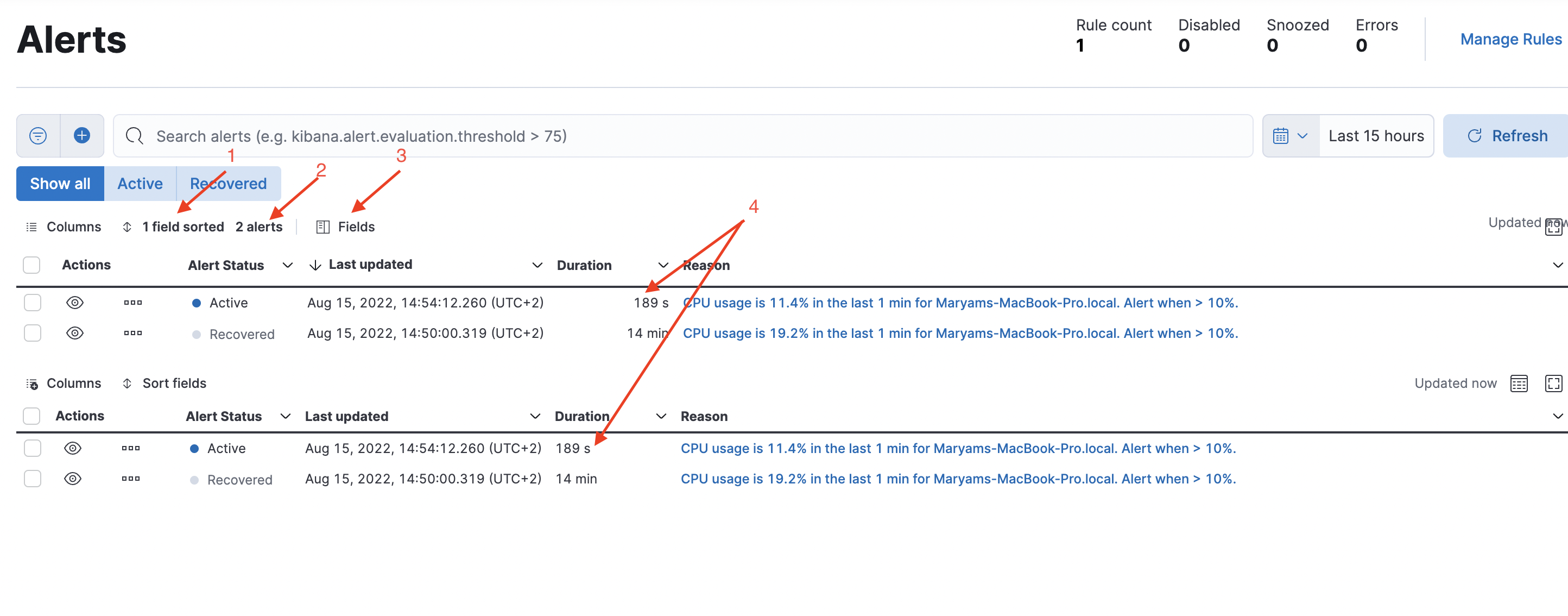The height and width of the screenshot is (616, 1568).
Task: Toggle the Last updated sort direction arrow
Action: 315,265
